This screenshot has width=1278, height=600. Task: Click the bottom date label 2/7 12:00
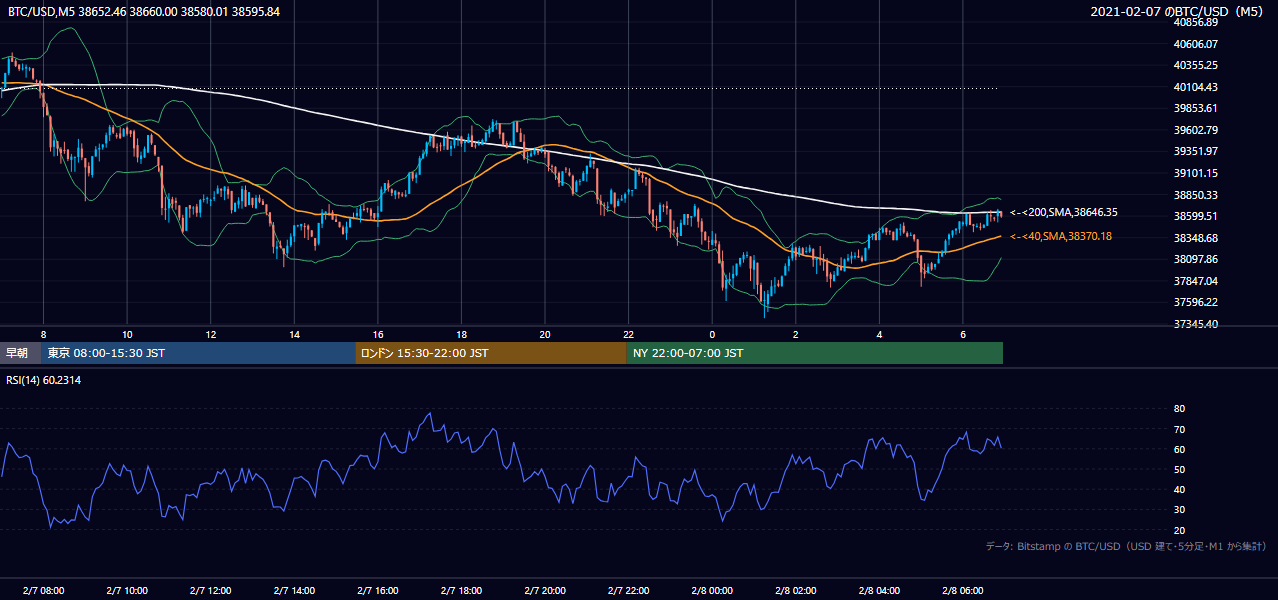point(210,591)
